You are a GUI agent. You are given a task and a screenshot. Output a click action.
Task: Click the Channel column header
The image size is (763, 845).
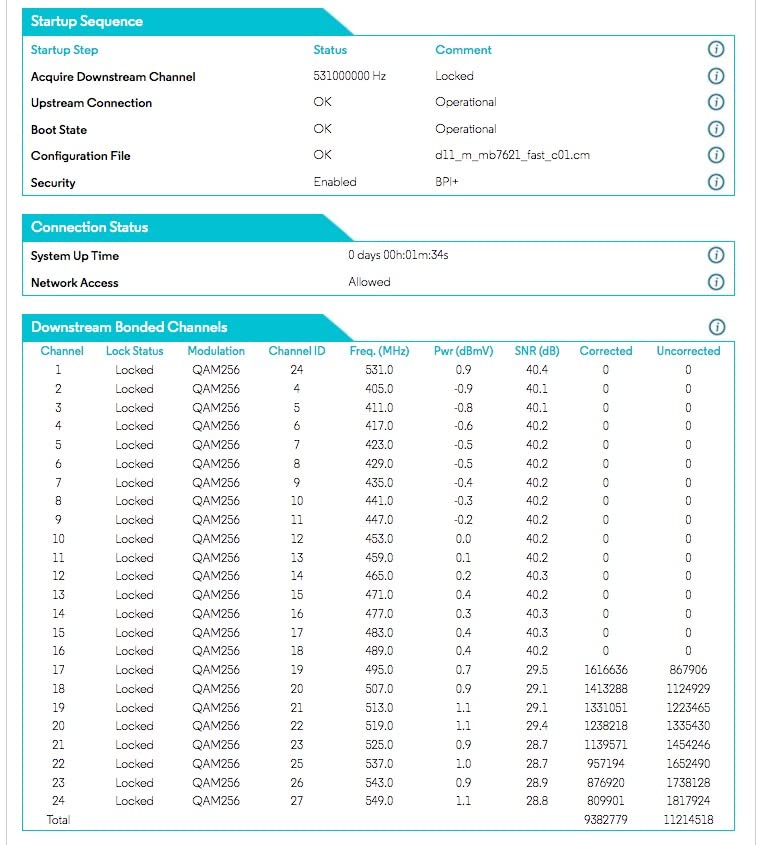pos(62,351)
